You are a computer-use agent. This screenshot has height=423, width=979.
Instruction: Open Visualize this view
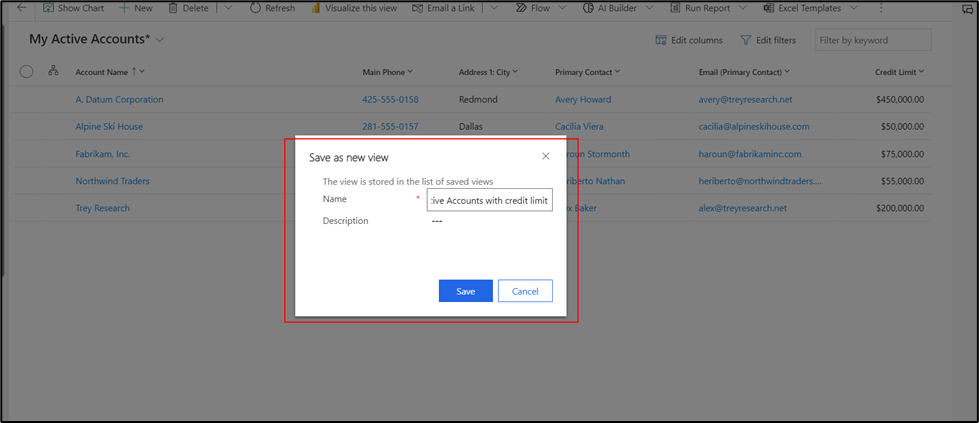[354, 8]
